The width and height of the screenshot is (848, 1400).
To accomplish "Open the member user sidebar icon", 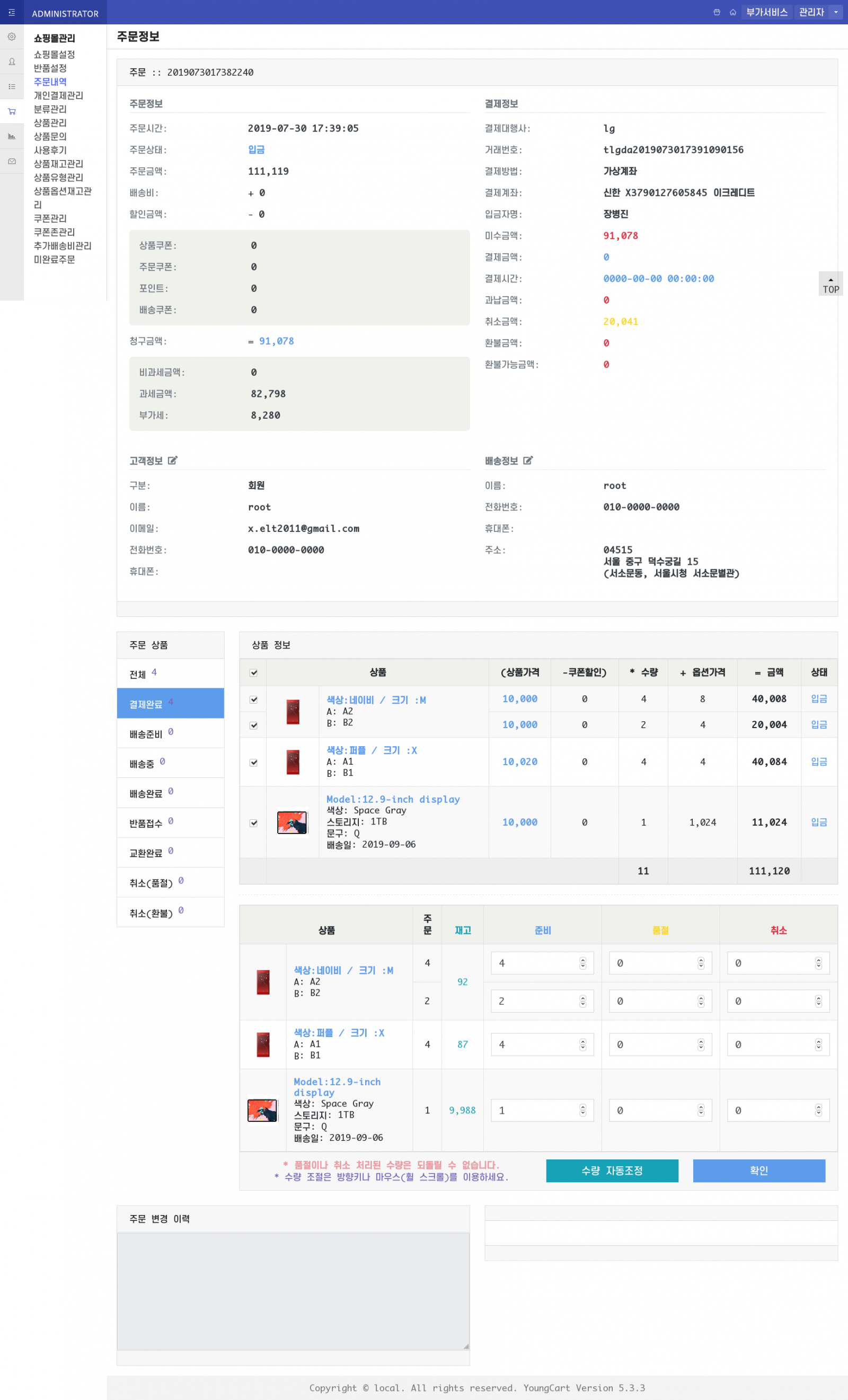I will [x=11, y=62].
